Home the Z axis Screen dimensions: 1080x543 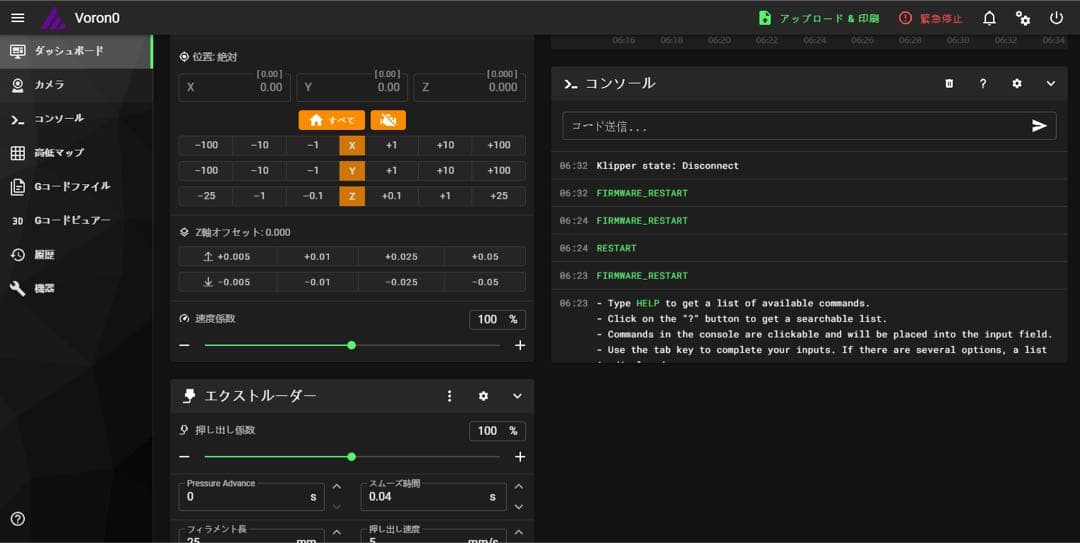click(352, 196)
